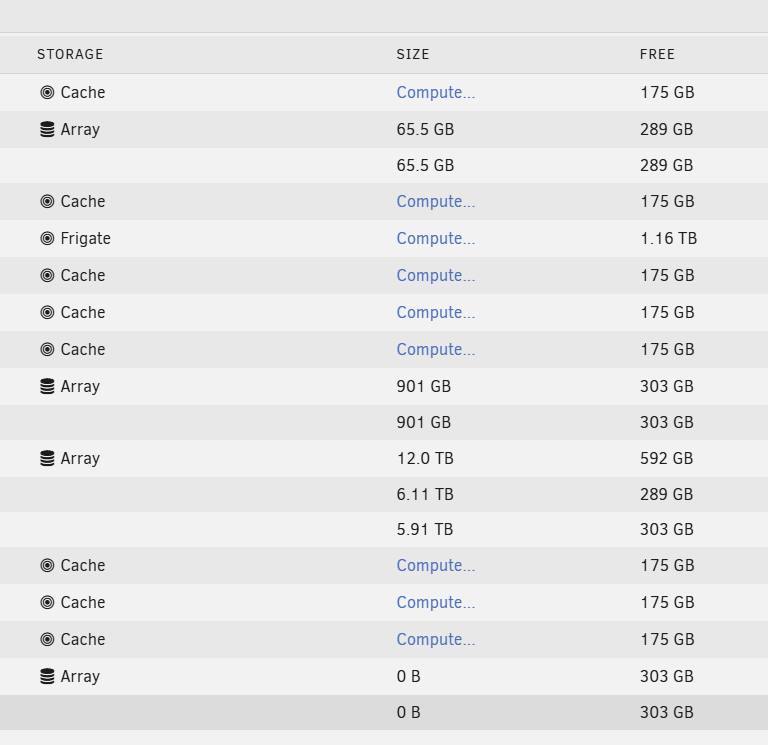Select the 592 GB free value
This screenshot has width=768, height=745.
coord(667,458)
